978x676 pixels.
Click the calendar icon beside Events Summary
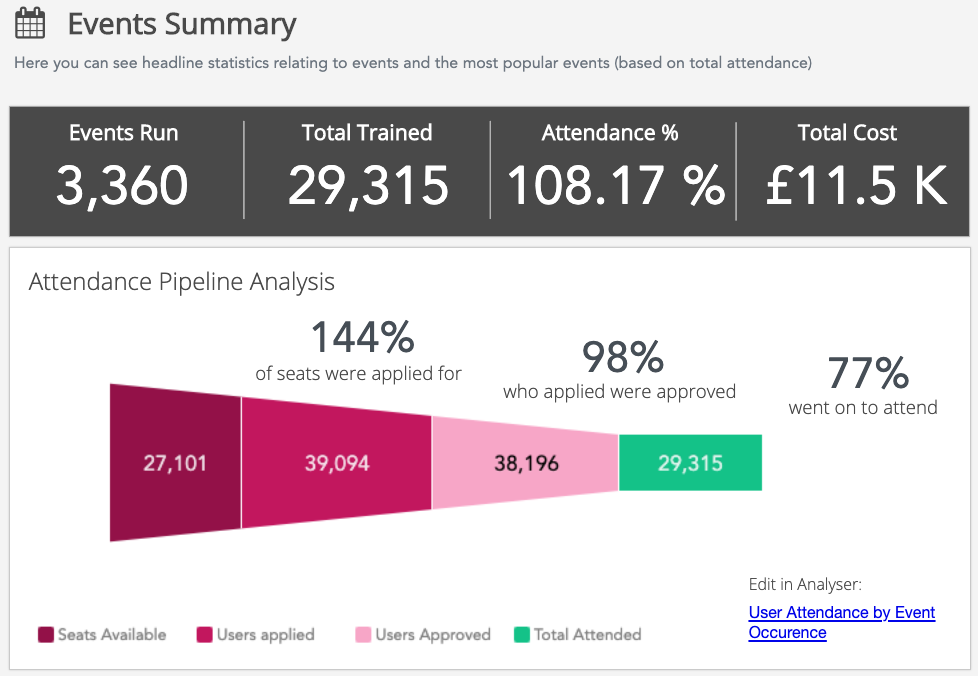pos(30,24)
